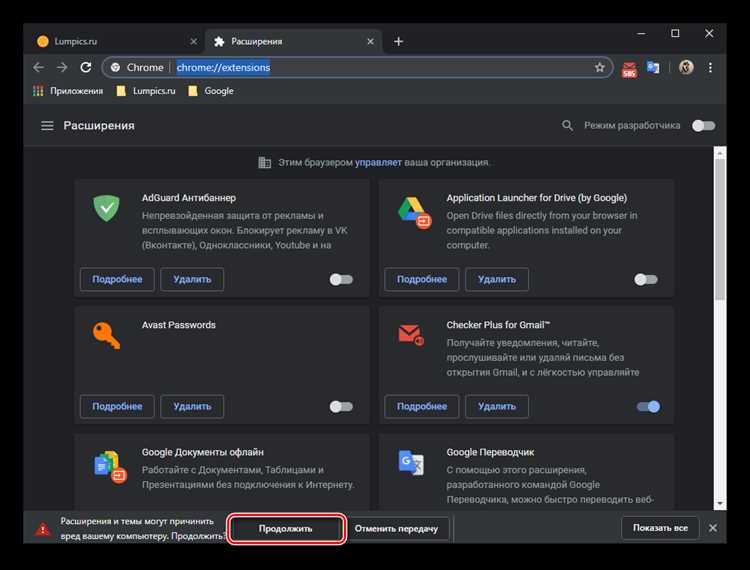Click Удалить for Application Launcher for Drive

coord(497,279)
